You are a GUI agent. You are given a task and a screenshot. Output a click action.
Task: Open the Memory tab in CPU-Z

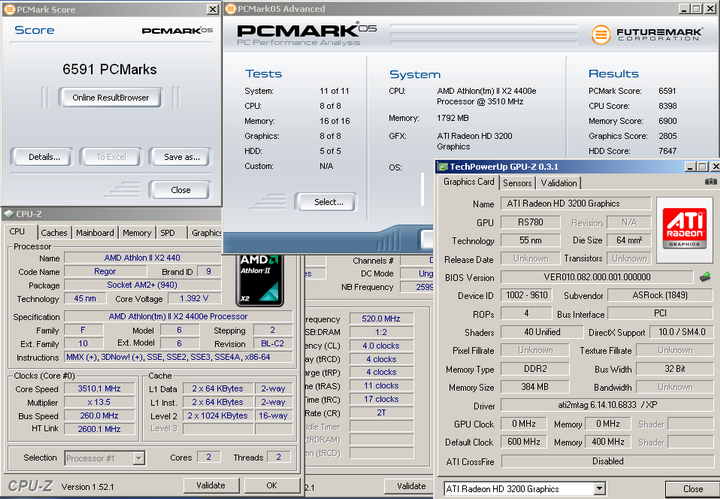pos(136,233)
